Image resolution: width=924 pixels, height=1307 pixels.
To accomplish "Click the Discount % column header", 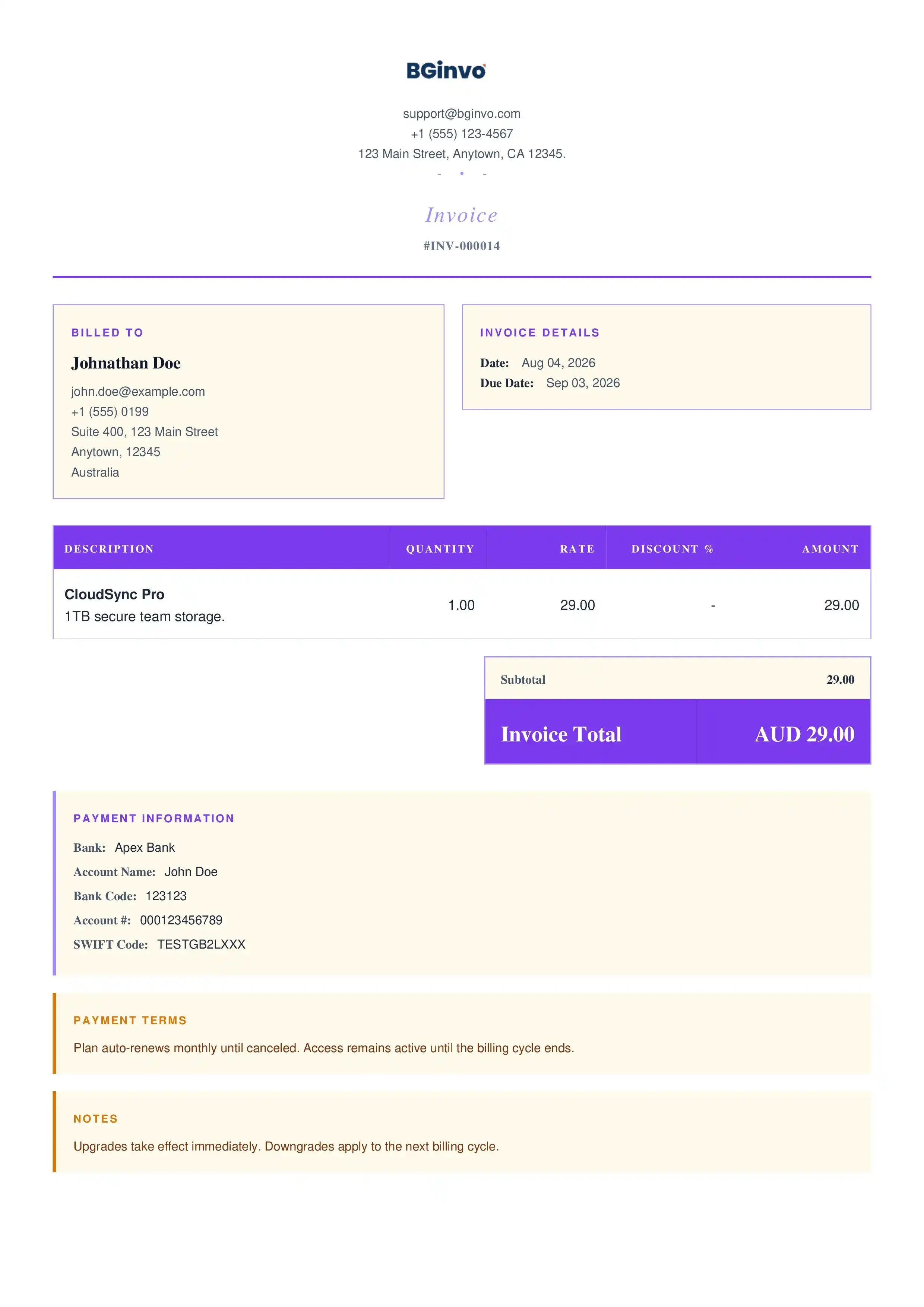I will 673,549.
